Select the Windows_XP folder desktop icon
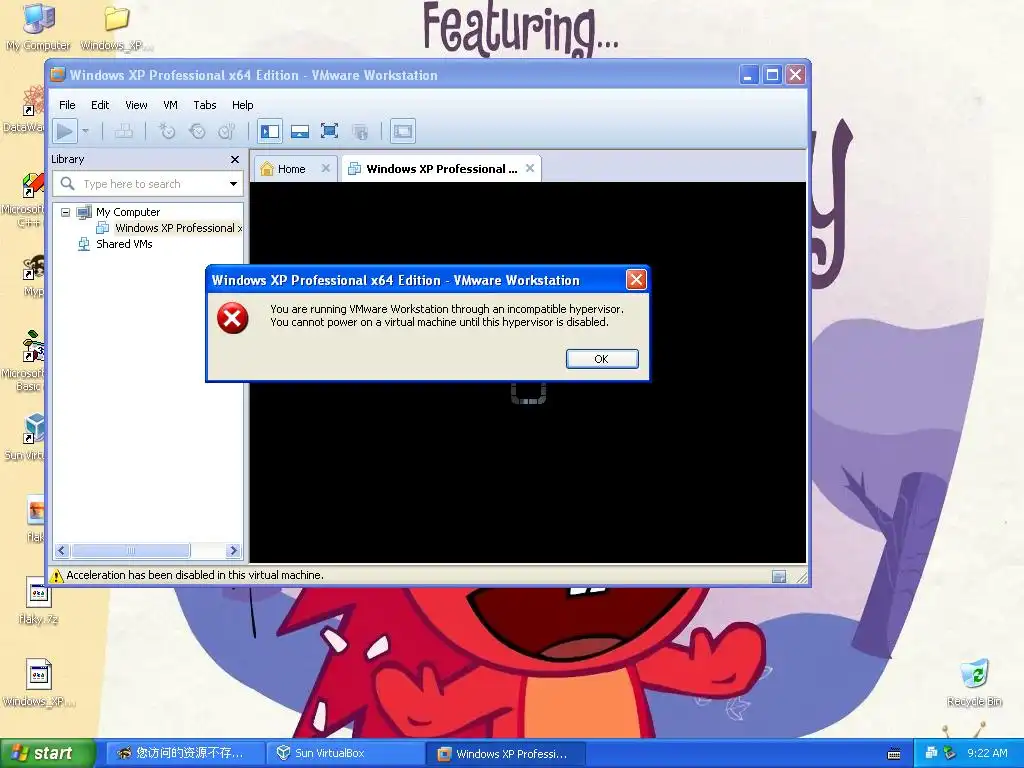The width and height of the screenshot is (1024, 768). coord(117,27)
